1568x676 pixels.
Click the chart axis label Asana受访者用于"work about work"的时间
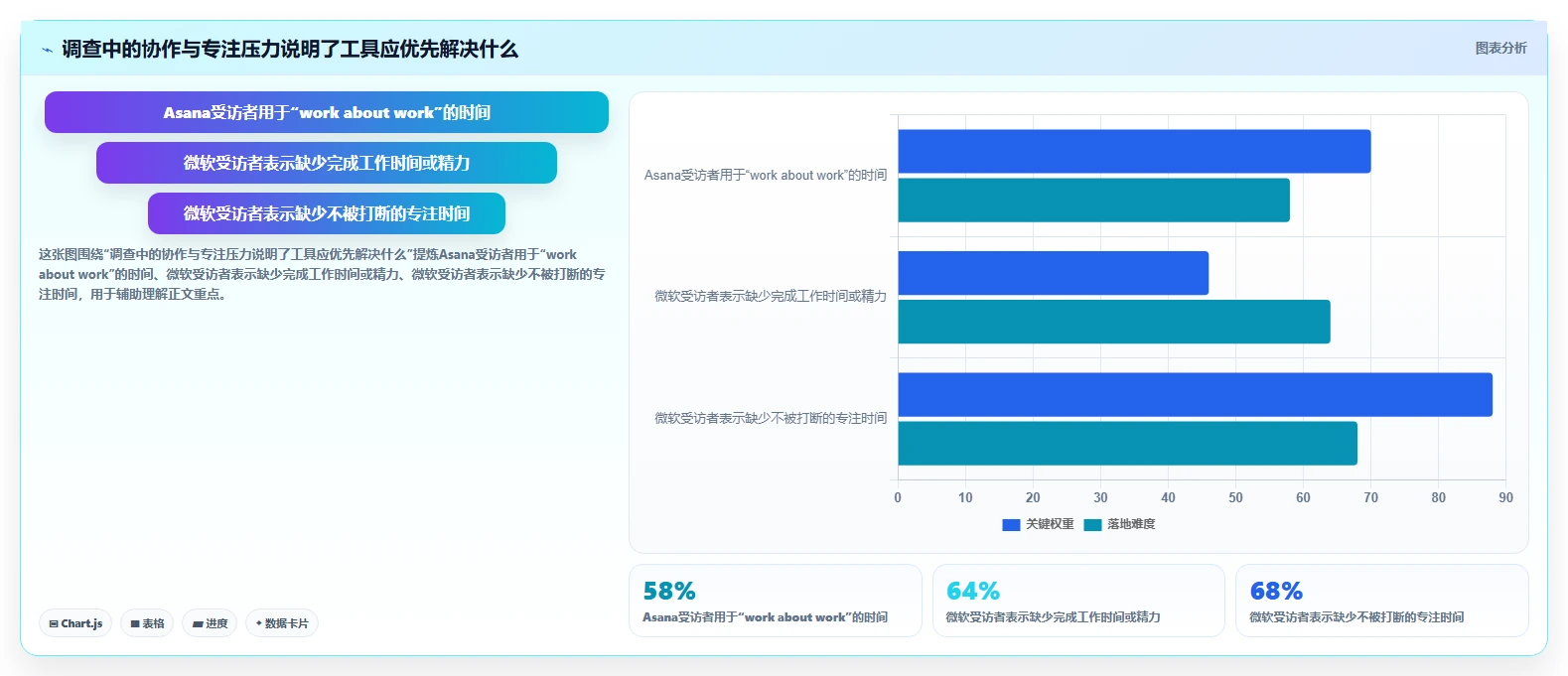[766, 176]
